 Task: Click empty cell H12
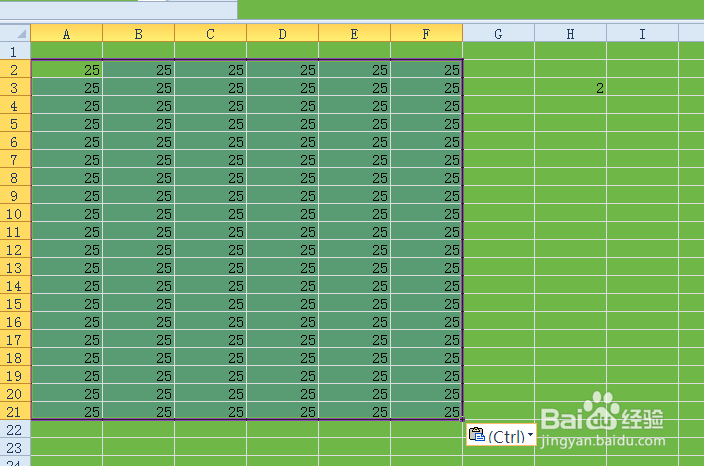point(570,249)
